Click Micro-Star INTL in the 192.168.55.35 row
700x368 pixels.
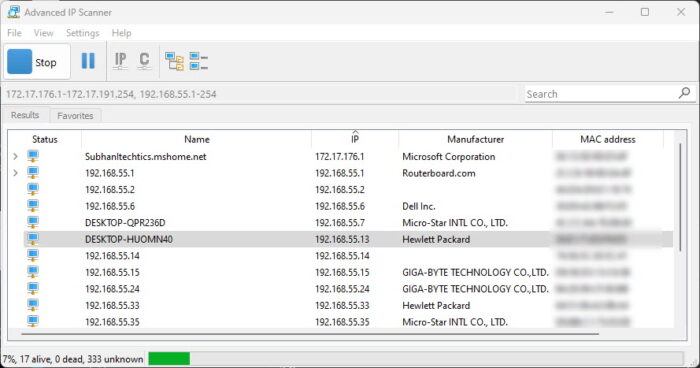point(454,322)
